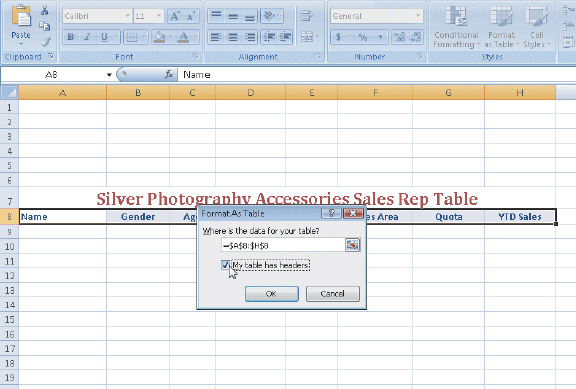The height and width of the screenshot is (389, 576).
Task: Click the Select All corner button
Action: click(x=10, y=92)
